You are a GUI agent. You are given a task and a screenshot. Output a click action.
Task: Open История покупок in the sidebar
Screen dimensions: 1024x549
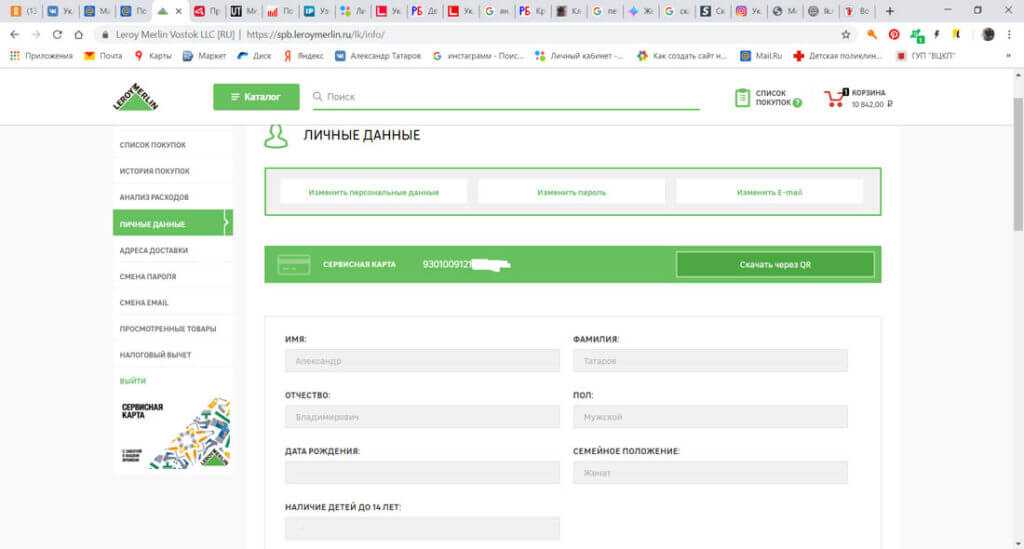tap(154, 171)
